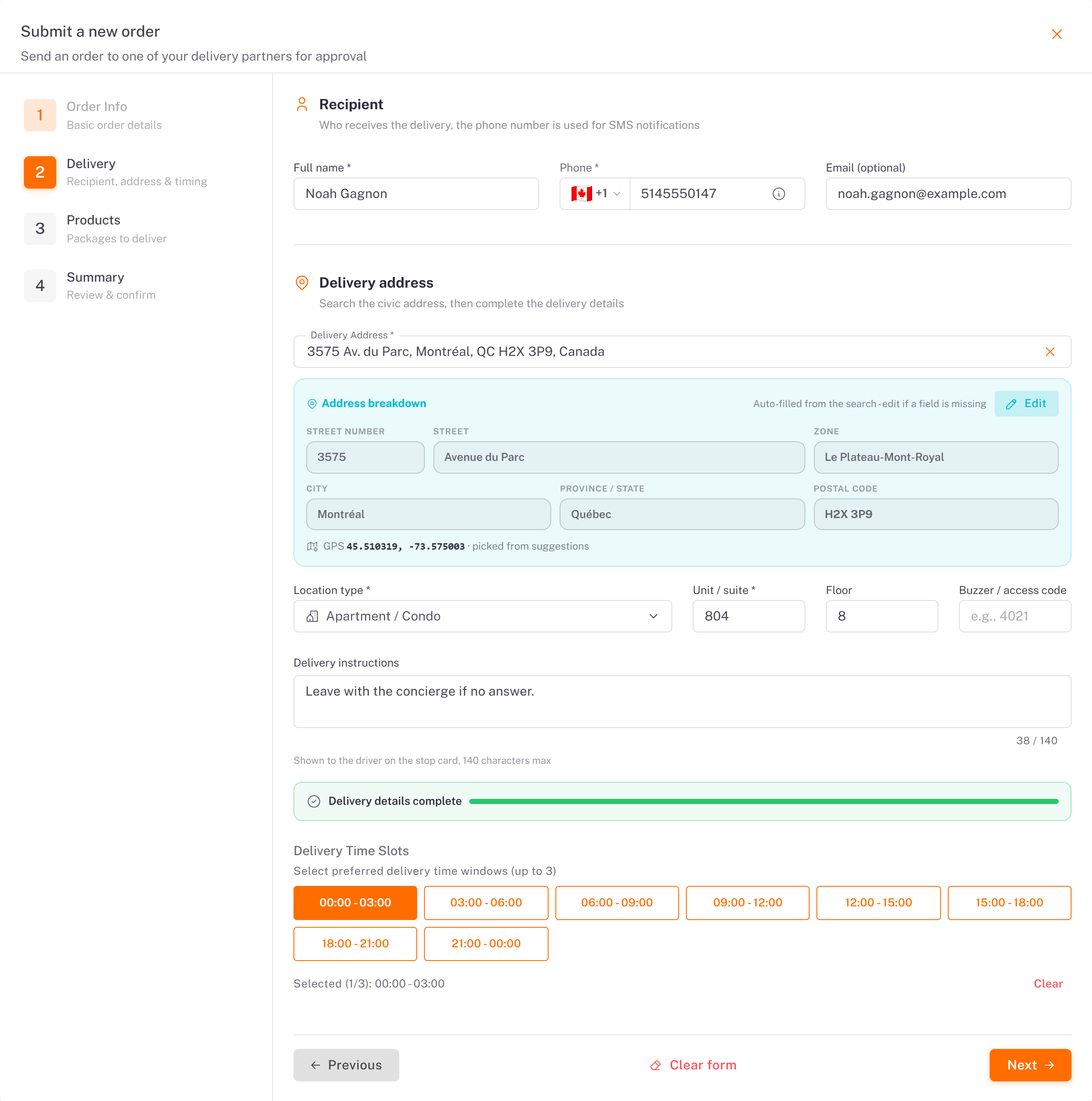The height and width of the screenshot is (1101, 1092).
Task: Click the Street field Avenue du Parc
Action: pos(619,457)
